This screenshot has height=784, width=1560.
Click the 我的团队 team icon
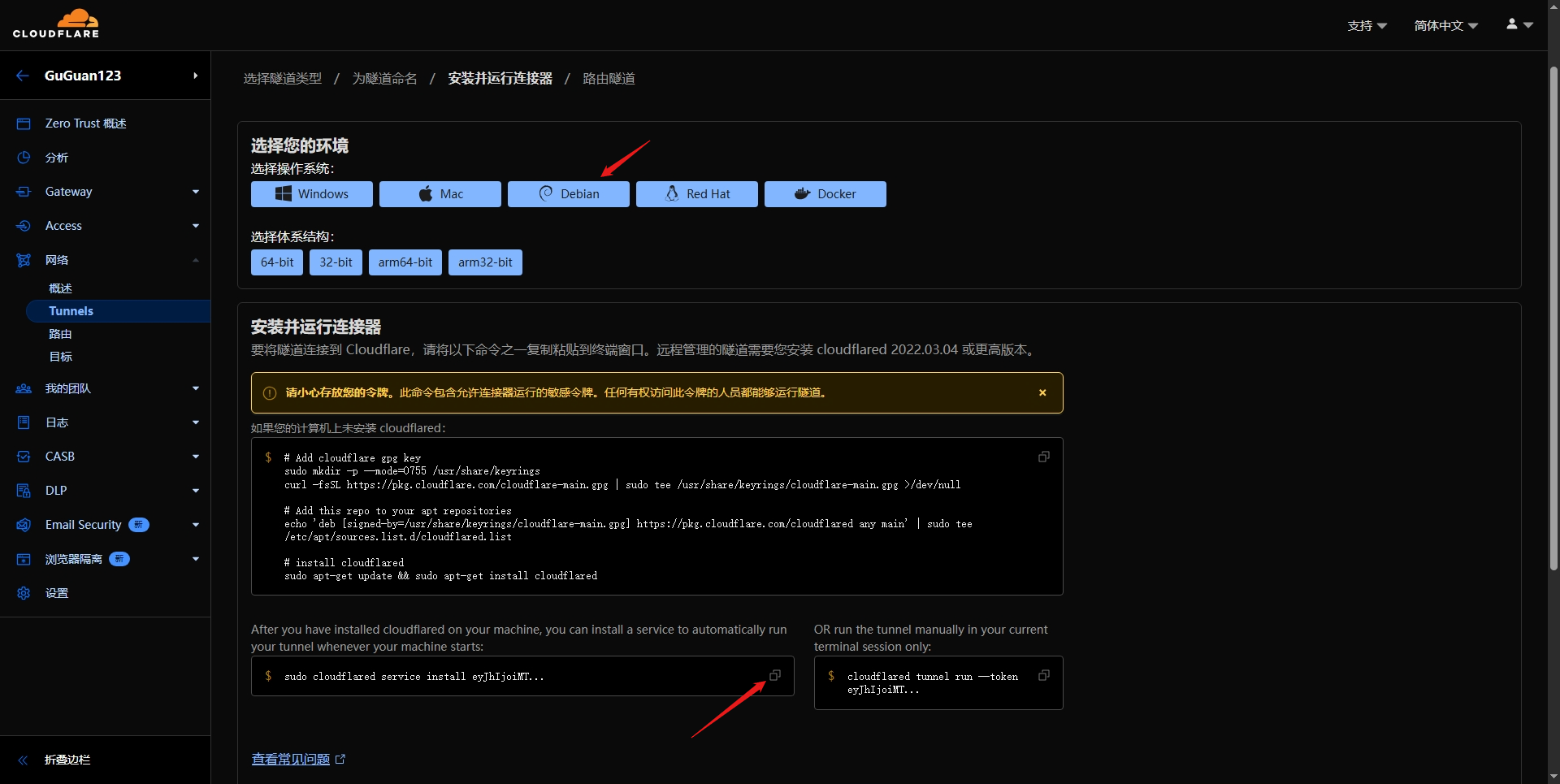24,388
